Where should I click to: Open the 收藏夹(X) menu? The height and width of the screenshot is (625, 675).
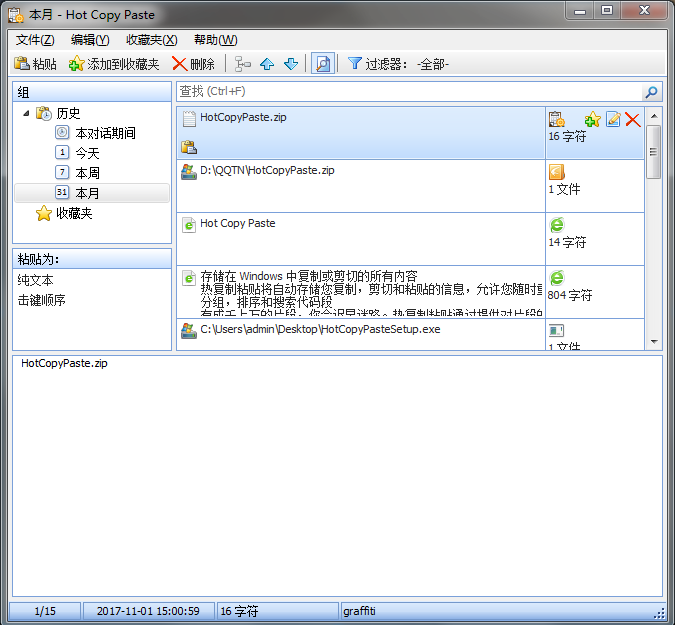tap(152, 40)
